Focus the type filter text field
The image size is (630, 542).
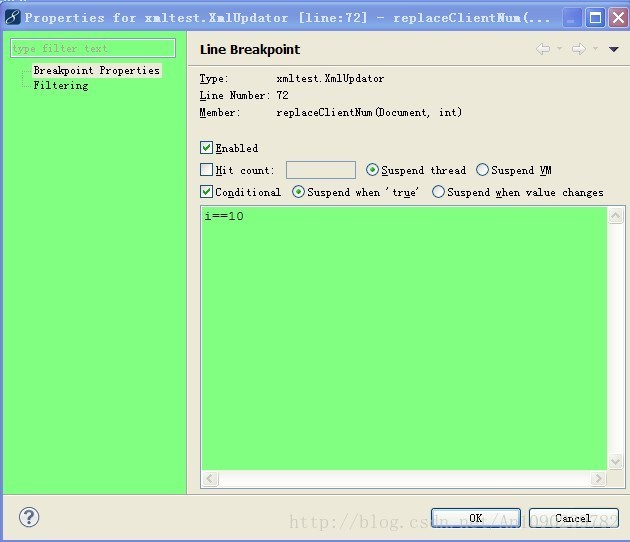tap(93, 48)
